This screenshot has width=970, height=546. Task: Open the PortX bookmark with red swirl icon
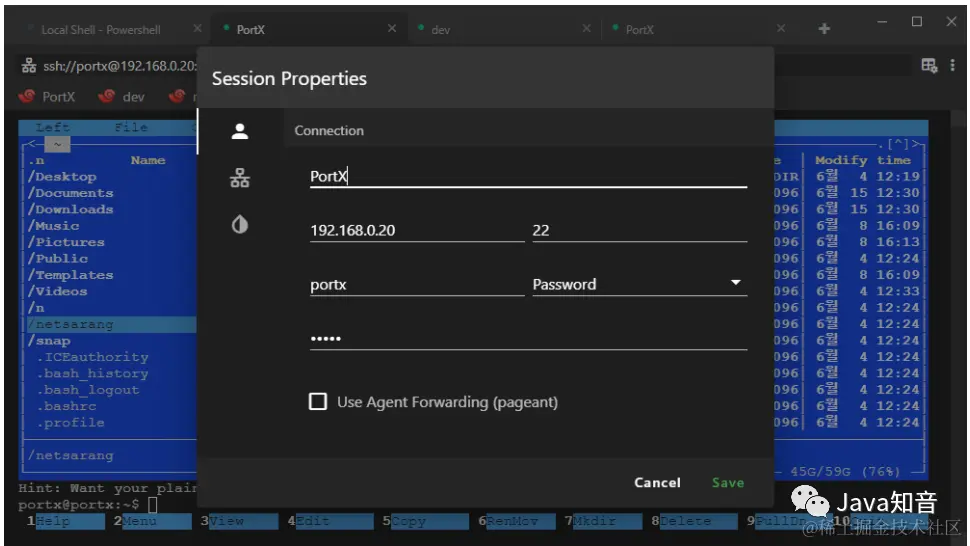click(47, 96)
